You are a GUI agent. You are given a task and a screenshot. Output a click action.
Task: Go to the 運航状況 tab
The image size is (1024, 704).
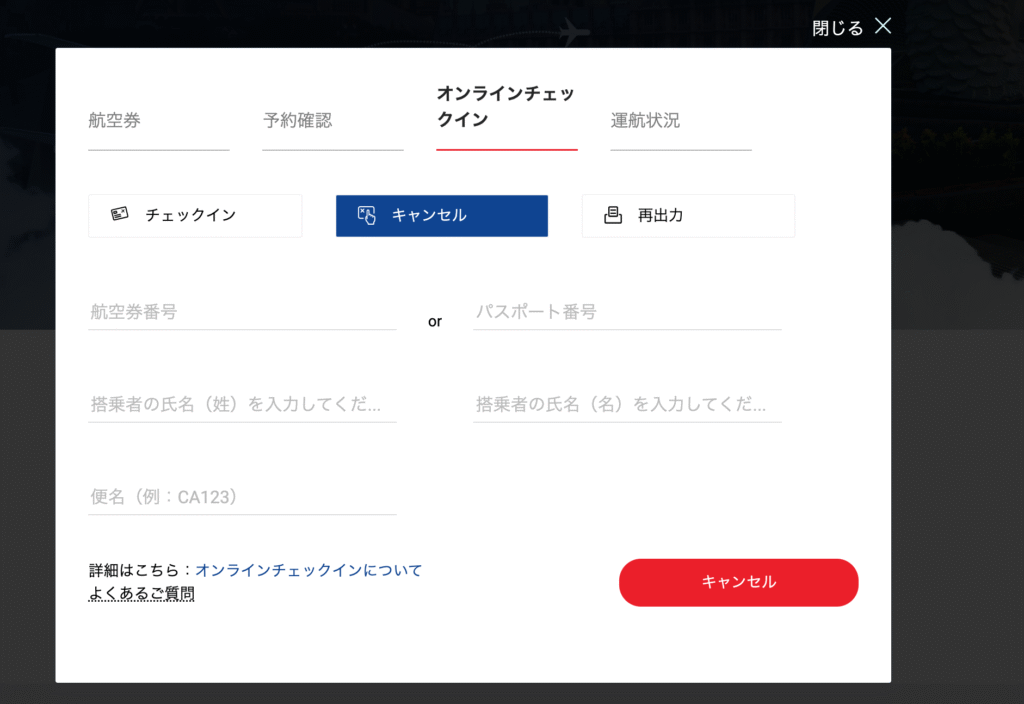pyautogui.click(x=680, y=121)
